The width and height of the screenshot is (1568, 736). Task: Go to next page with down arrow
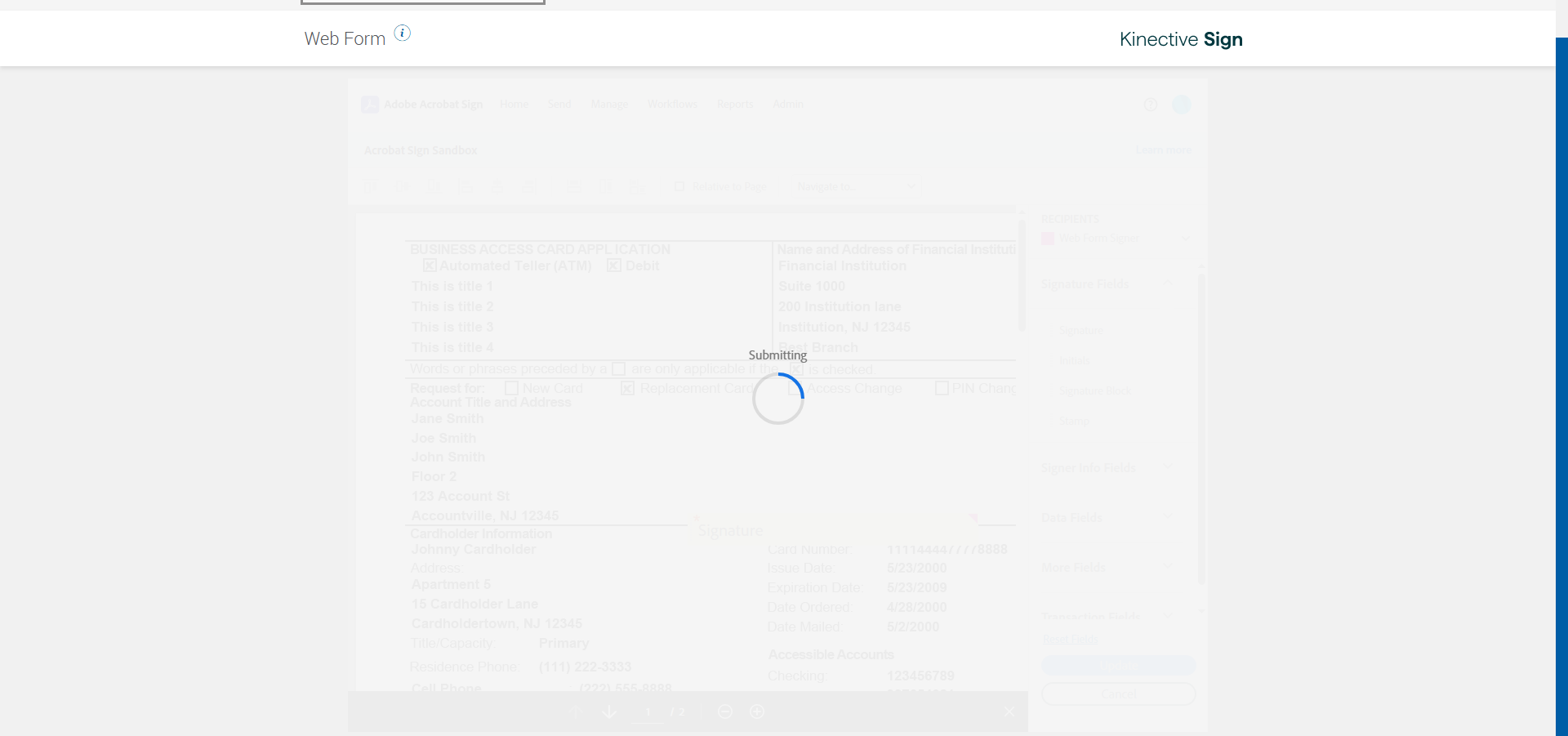point(609,712)
